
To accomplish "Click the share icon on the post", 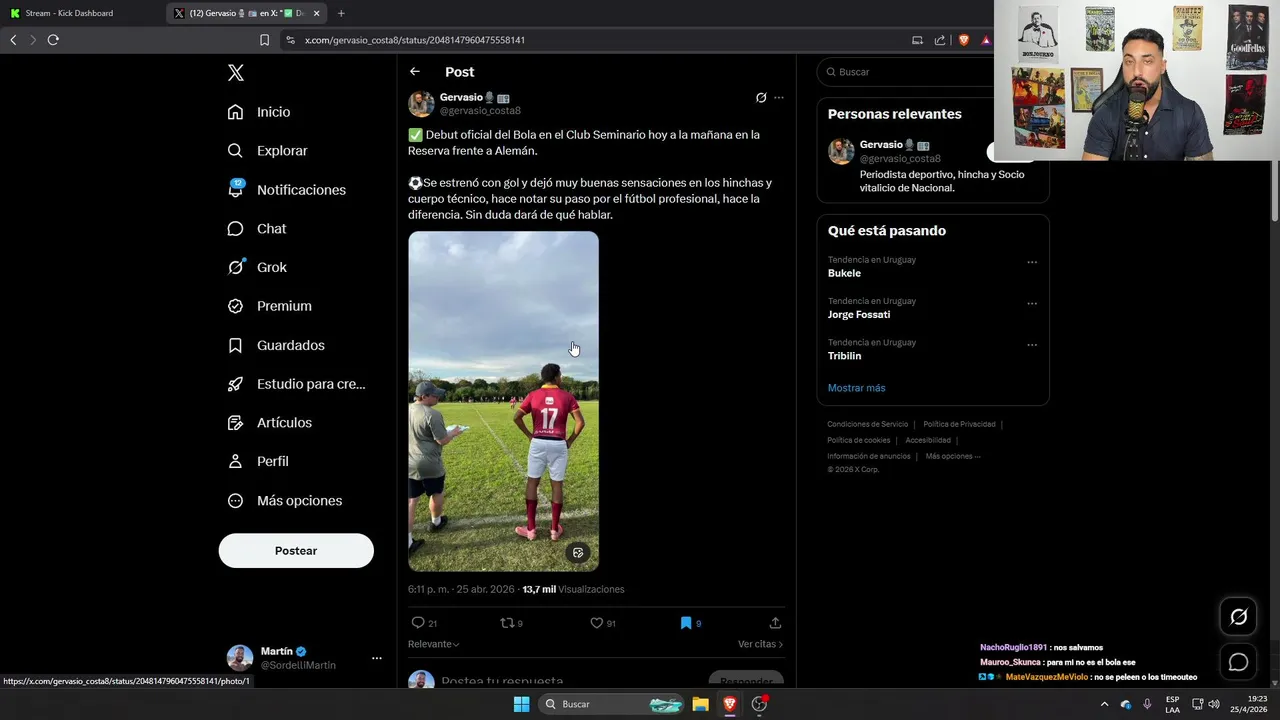I will [x=775, y=623].
